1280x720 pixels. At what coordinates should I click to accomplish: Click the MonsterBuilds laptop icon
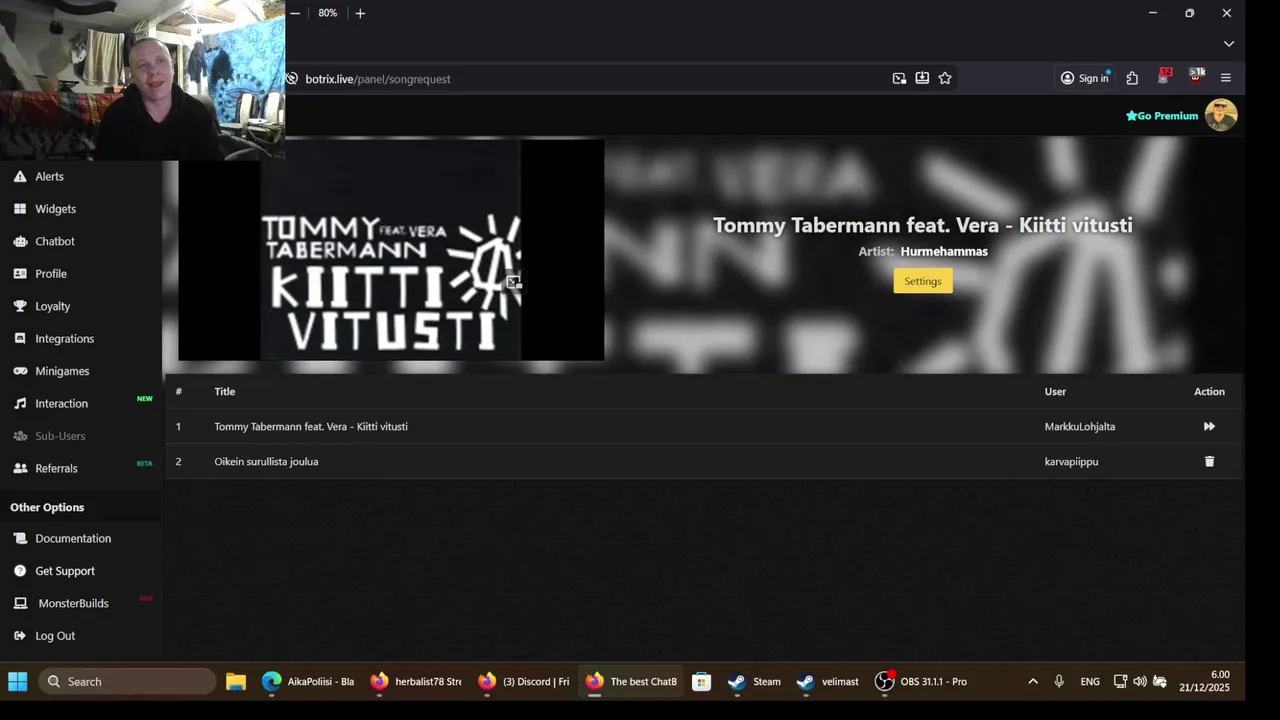click(20, 603)
